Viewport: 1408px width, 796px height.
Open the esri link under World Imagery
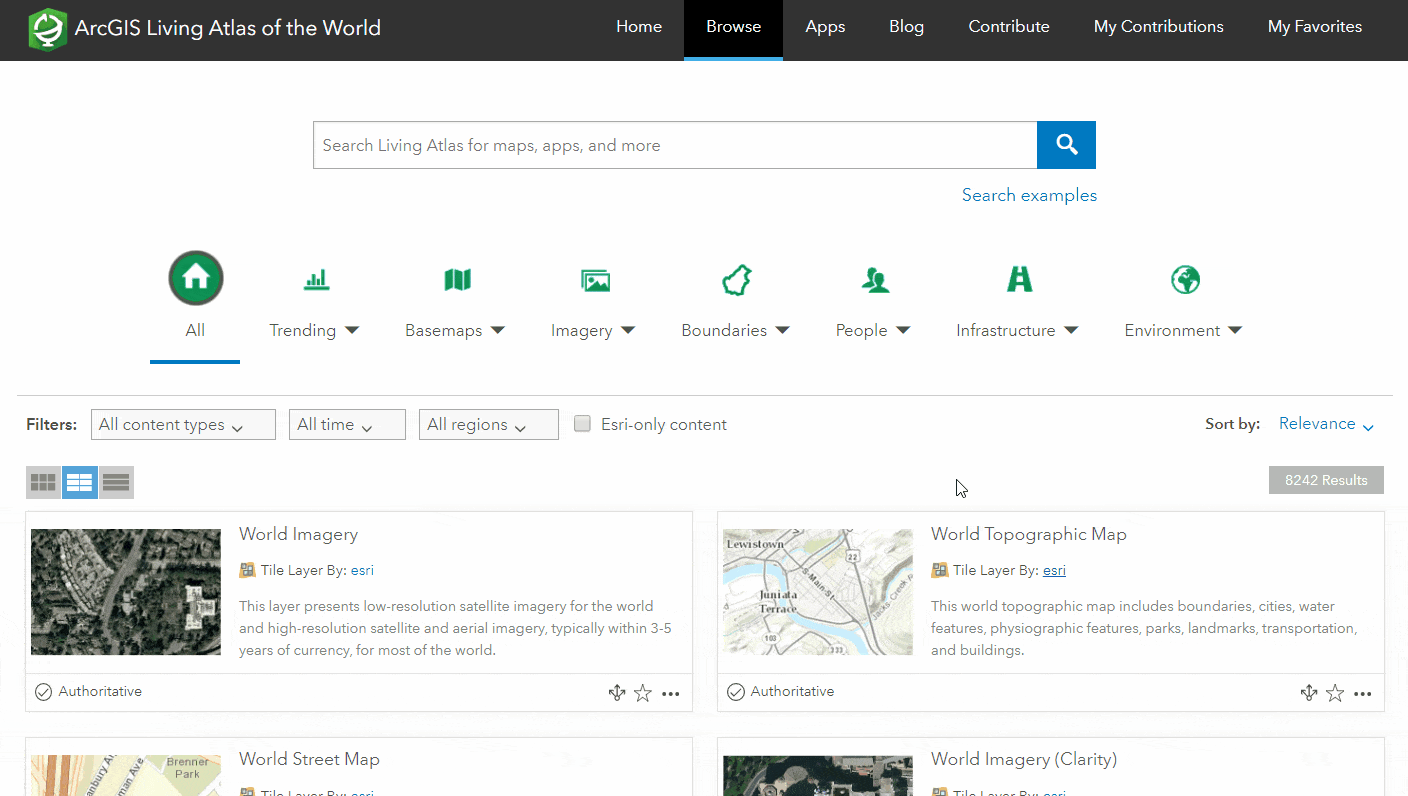click(362, 569)
